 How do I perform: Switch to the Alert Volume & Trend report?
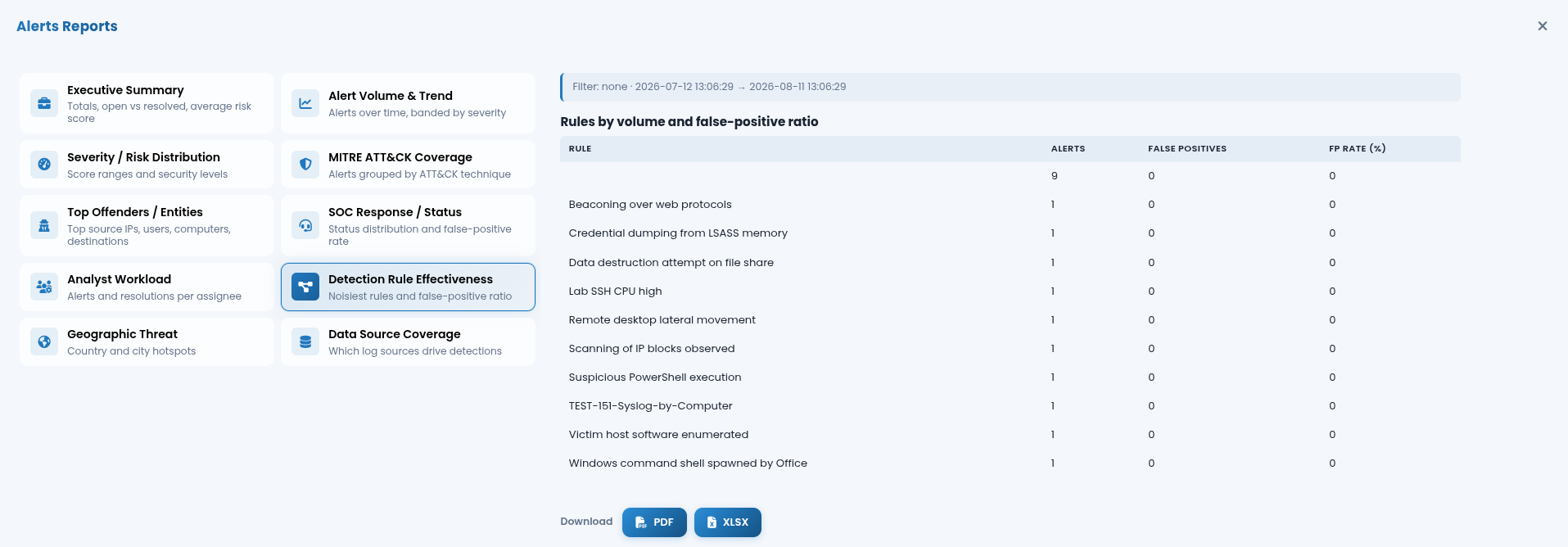(x=408, y=103)
